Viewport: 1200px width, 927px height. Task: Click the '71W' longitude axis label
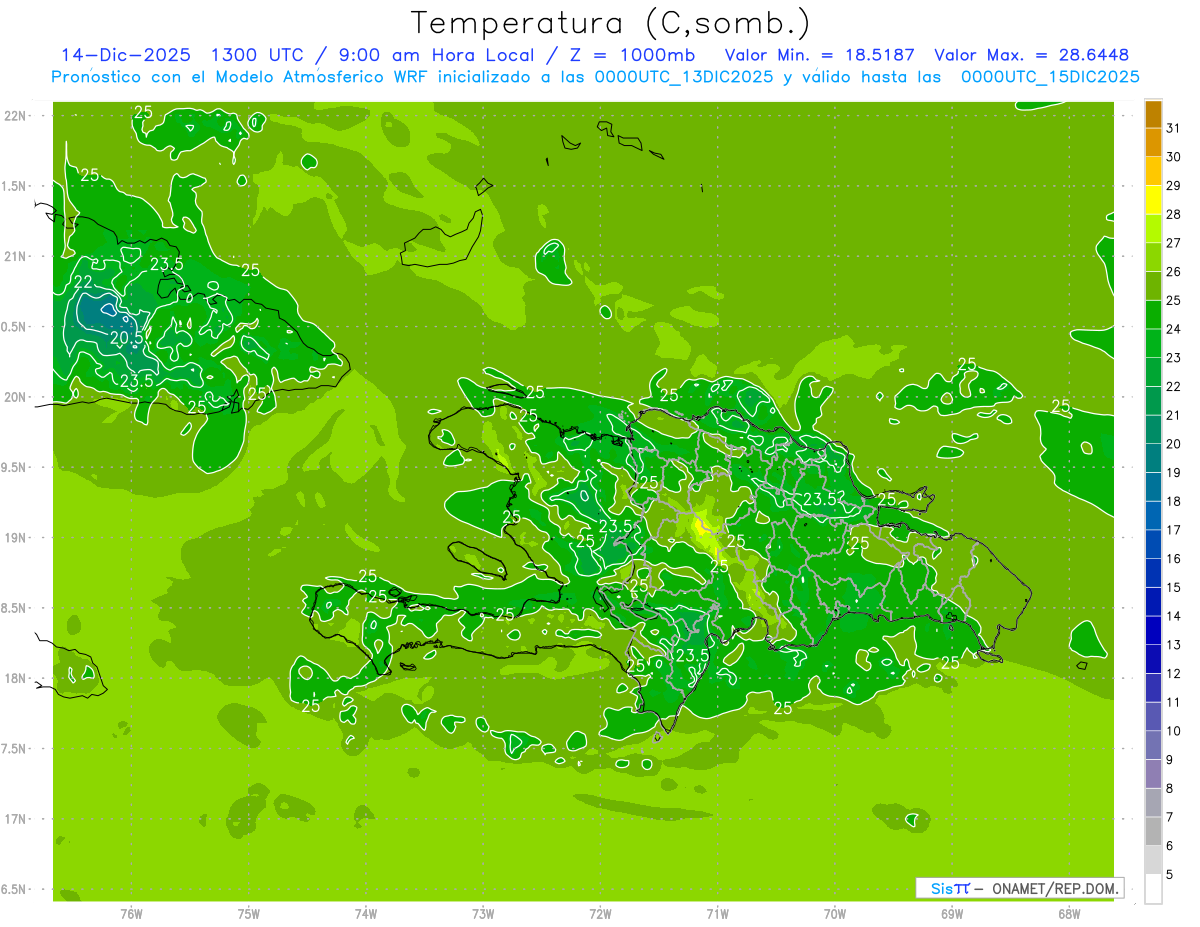click(x=717, y=913)
